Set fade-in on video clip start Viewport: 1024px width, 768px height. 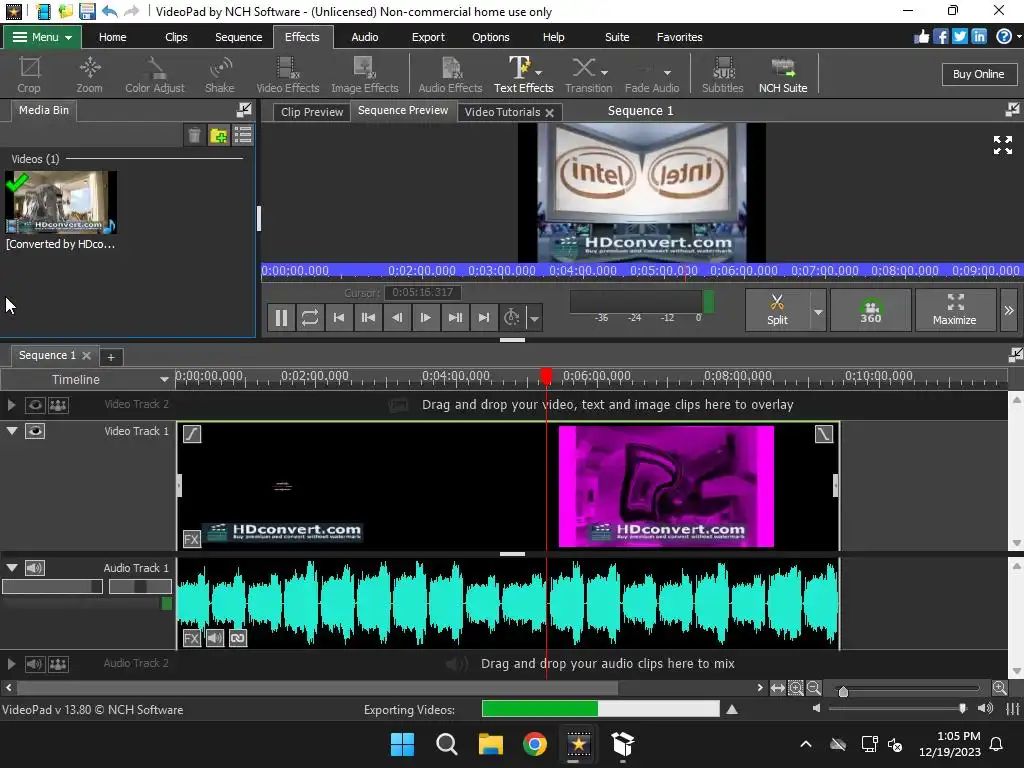192,434
